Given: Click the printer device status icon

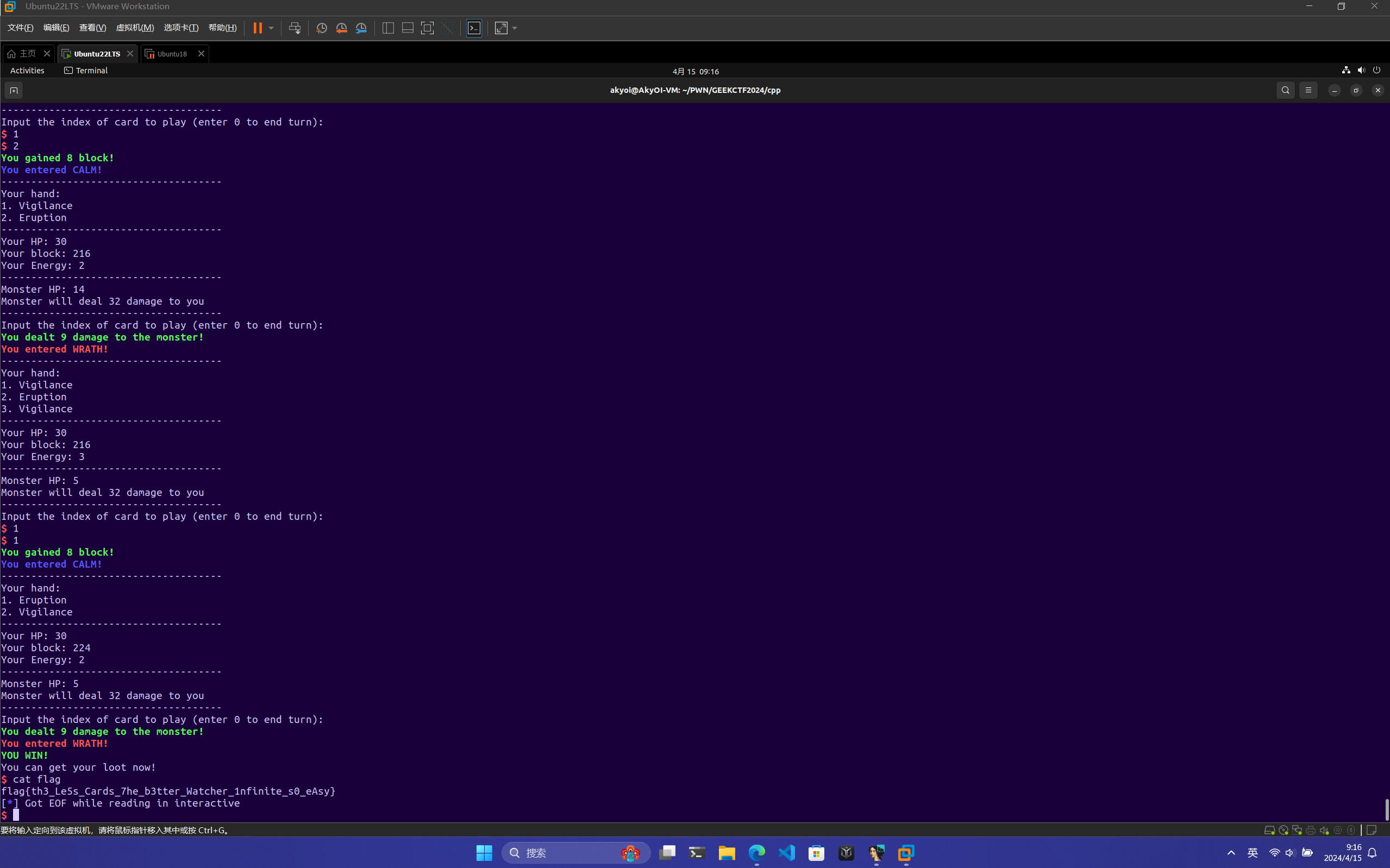Looking at the screenshot, I should click(x=1310, y=830).
